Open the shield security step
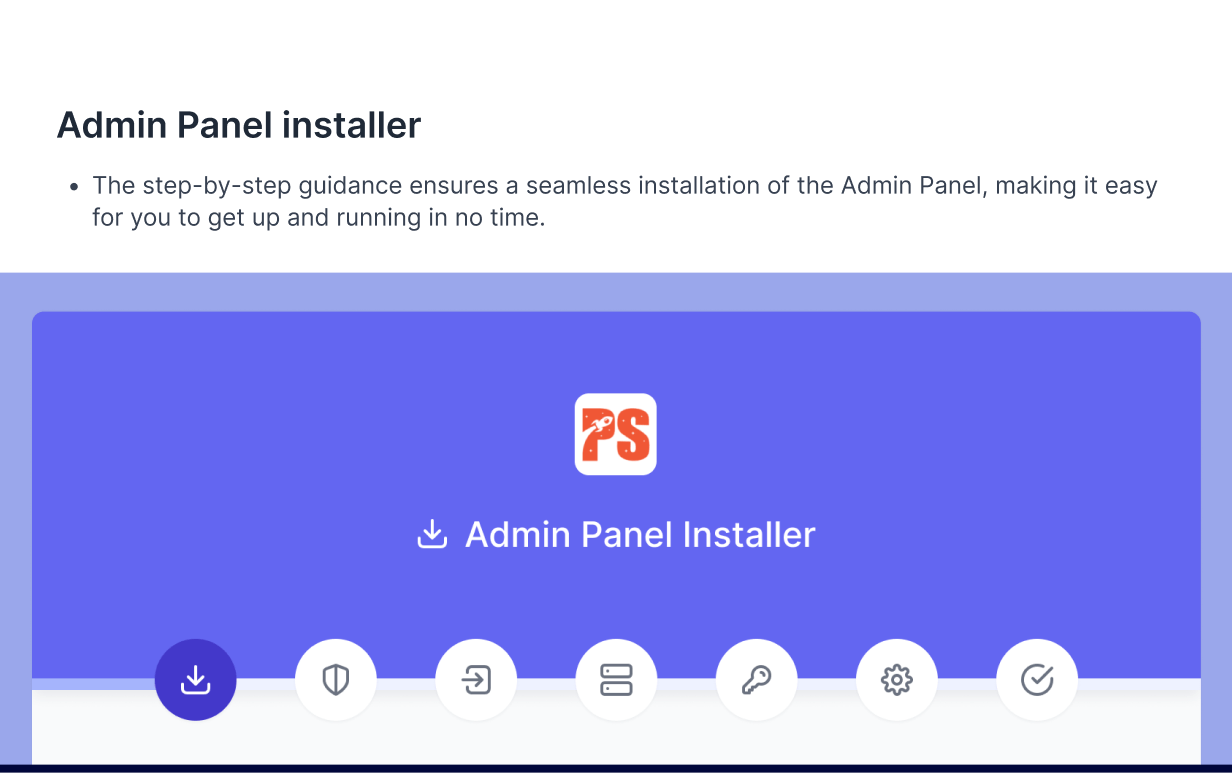The image size is (1232, 773). coord(336,680)
